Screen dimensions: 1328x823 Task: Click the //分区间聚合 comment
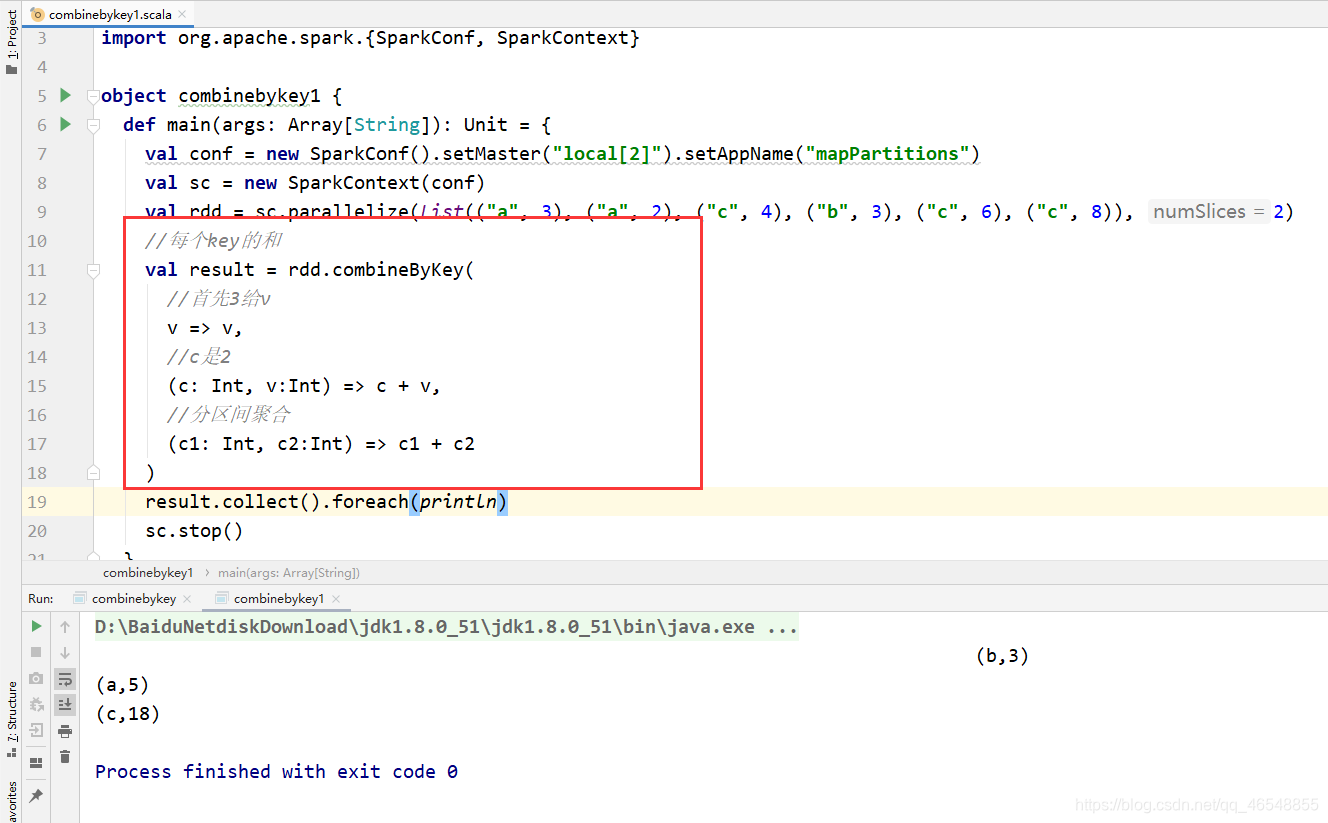pos(229,415)
